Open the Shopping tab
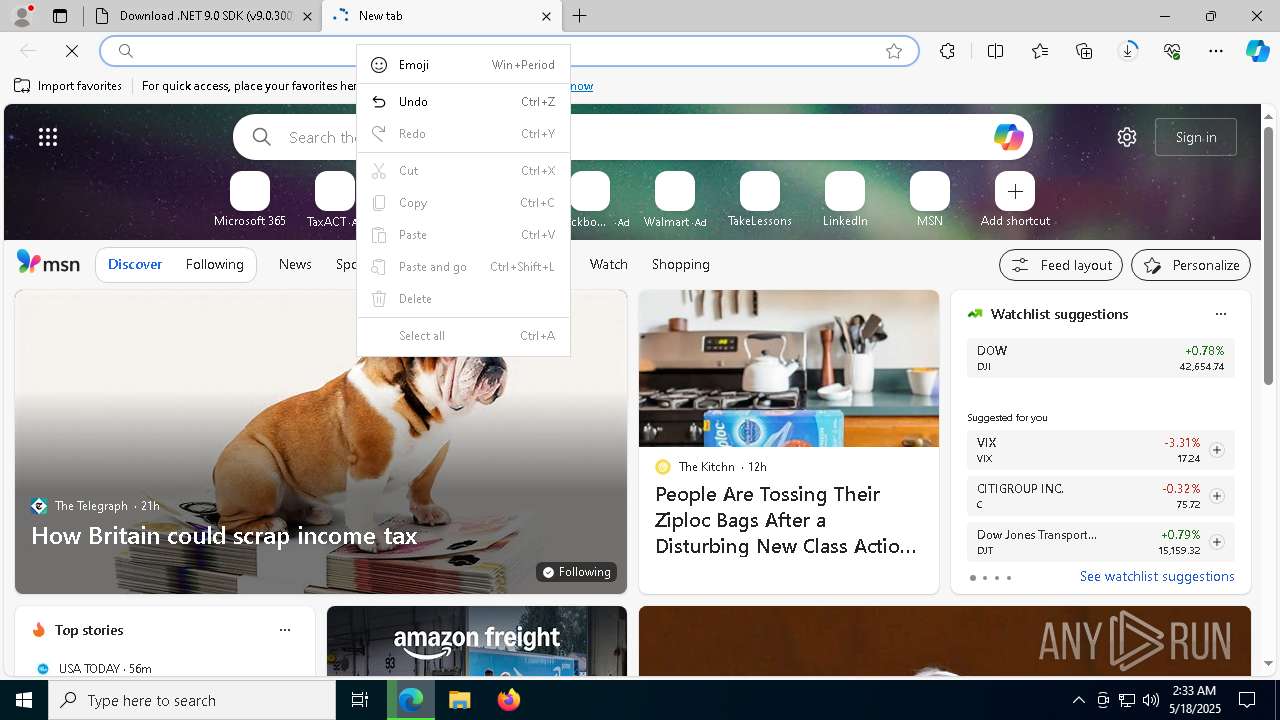Viewport: 1280px width, 720px height. click(681, 264)
